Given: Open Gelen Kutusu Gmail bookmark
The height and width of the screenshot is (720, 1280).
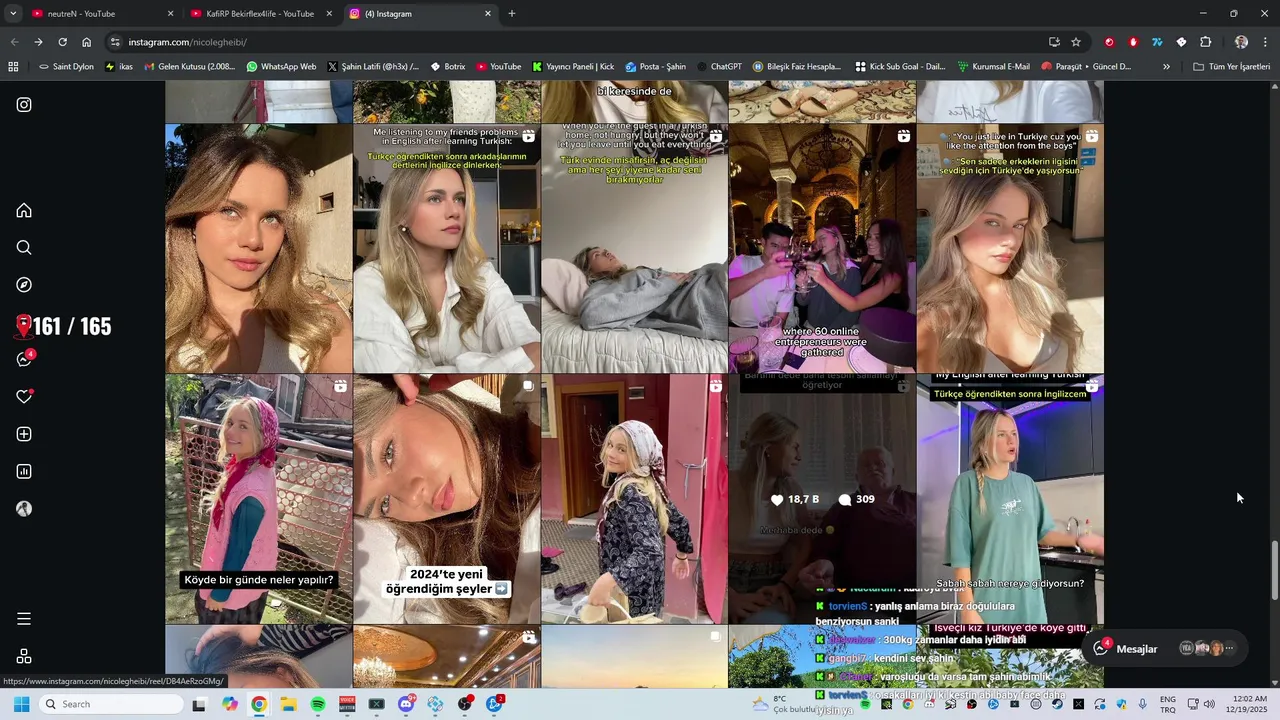Looking at the screenshot, I should 190,67.
